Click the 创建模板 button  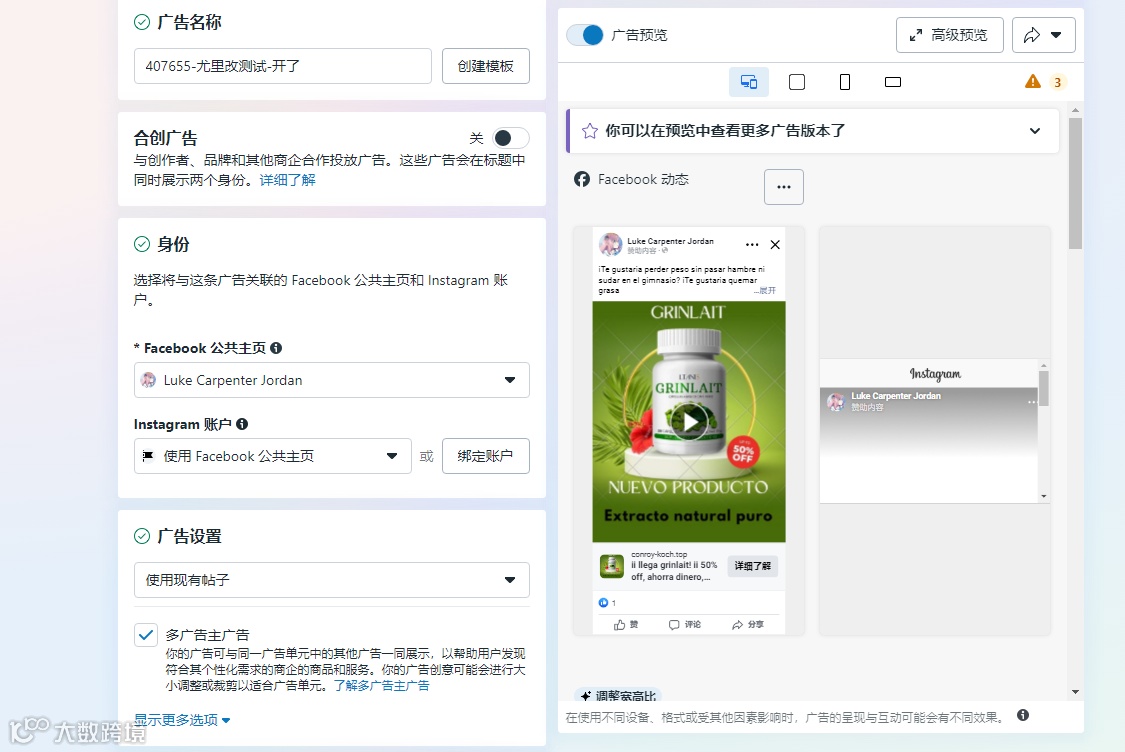486,66
